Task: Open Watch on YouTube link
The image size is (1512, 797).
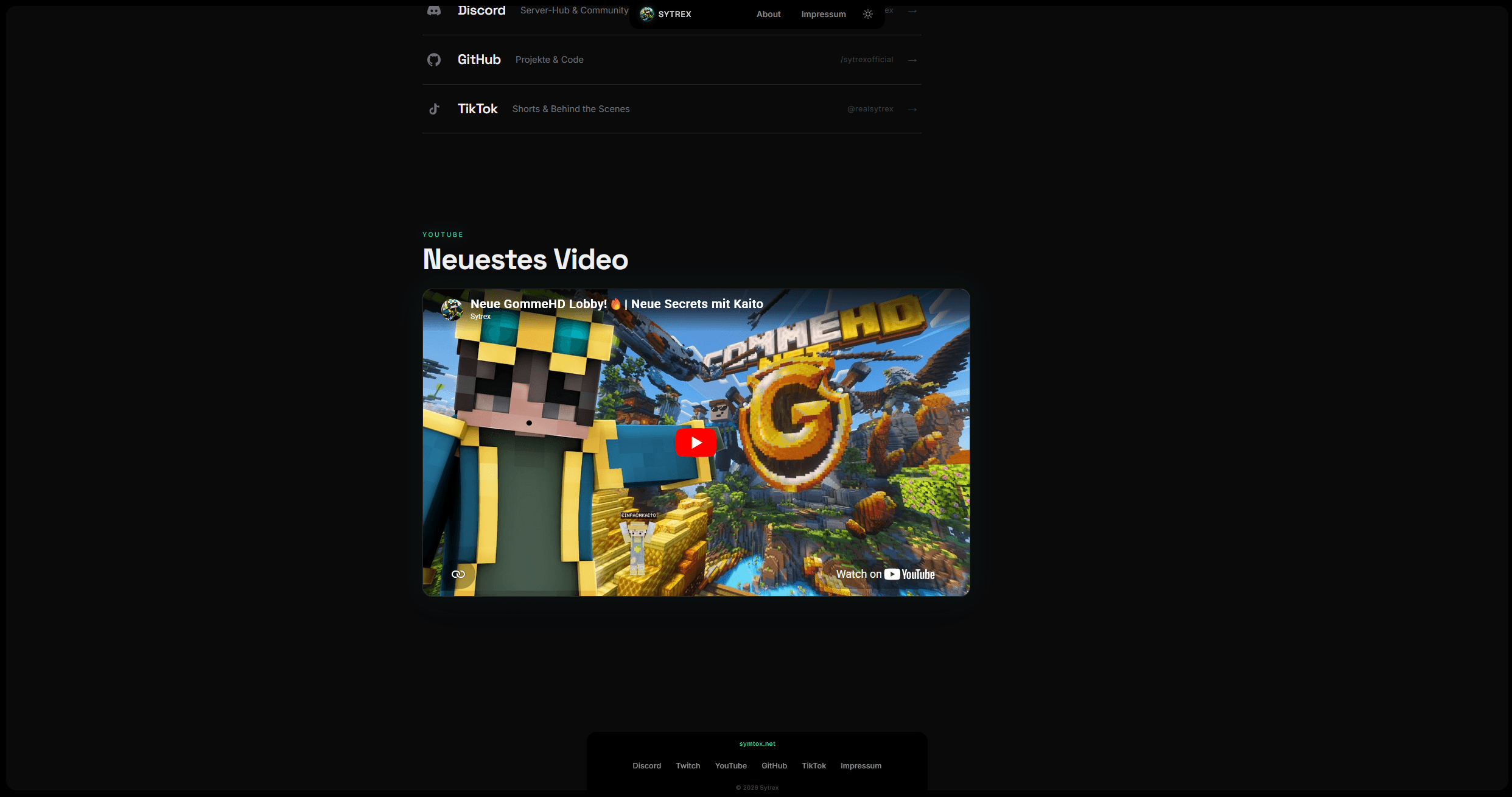Action: [885, 574]
